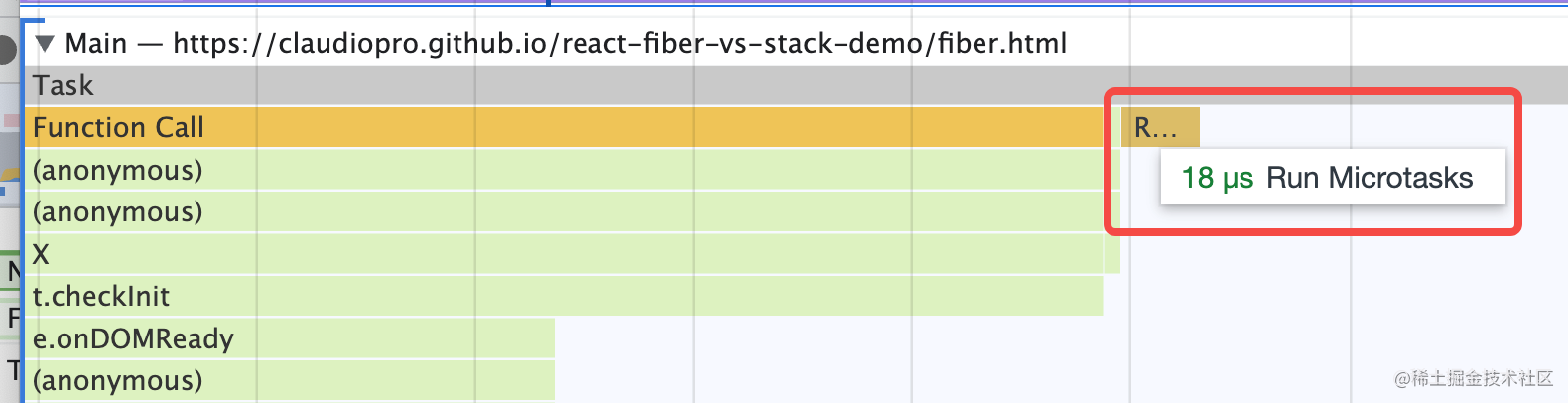
Task: Click the partially hidden T label at left
Action: point(12,370)
